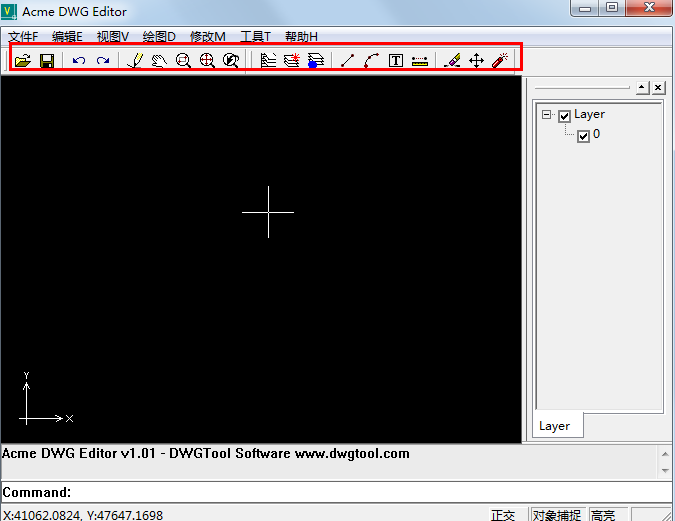The height and width of the screenshot is (521, 675).
Task: Open the 绘图D menu
Action: click(159, 37)
